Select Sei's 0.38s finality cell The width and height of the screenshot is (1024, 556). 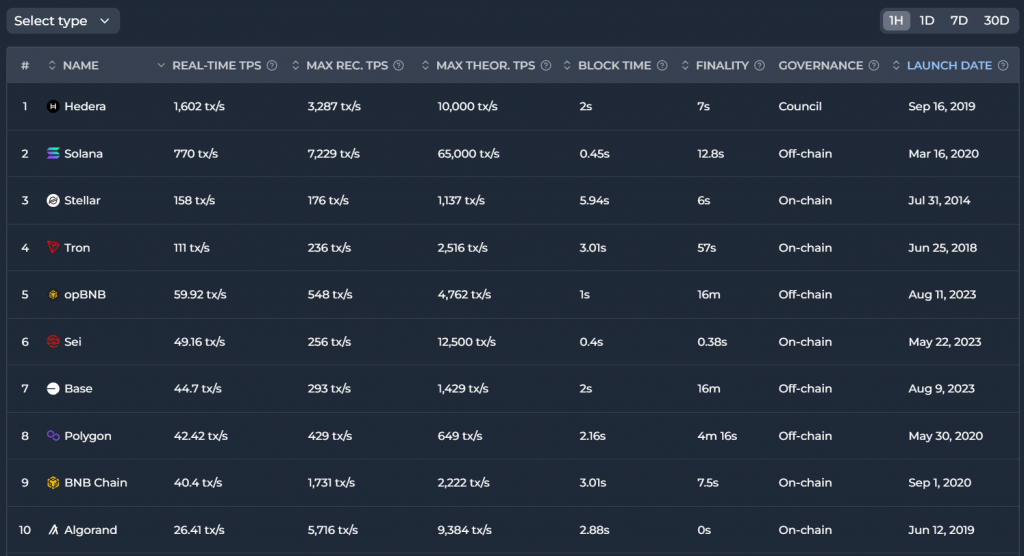[712, 342]
